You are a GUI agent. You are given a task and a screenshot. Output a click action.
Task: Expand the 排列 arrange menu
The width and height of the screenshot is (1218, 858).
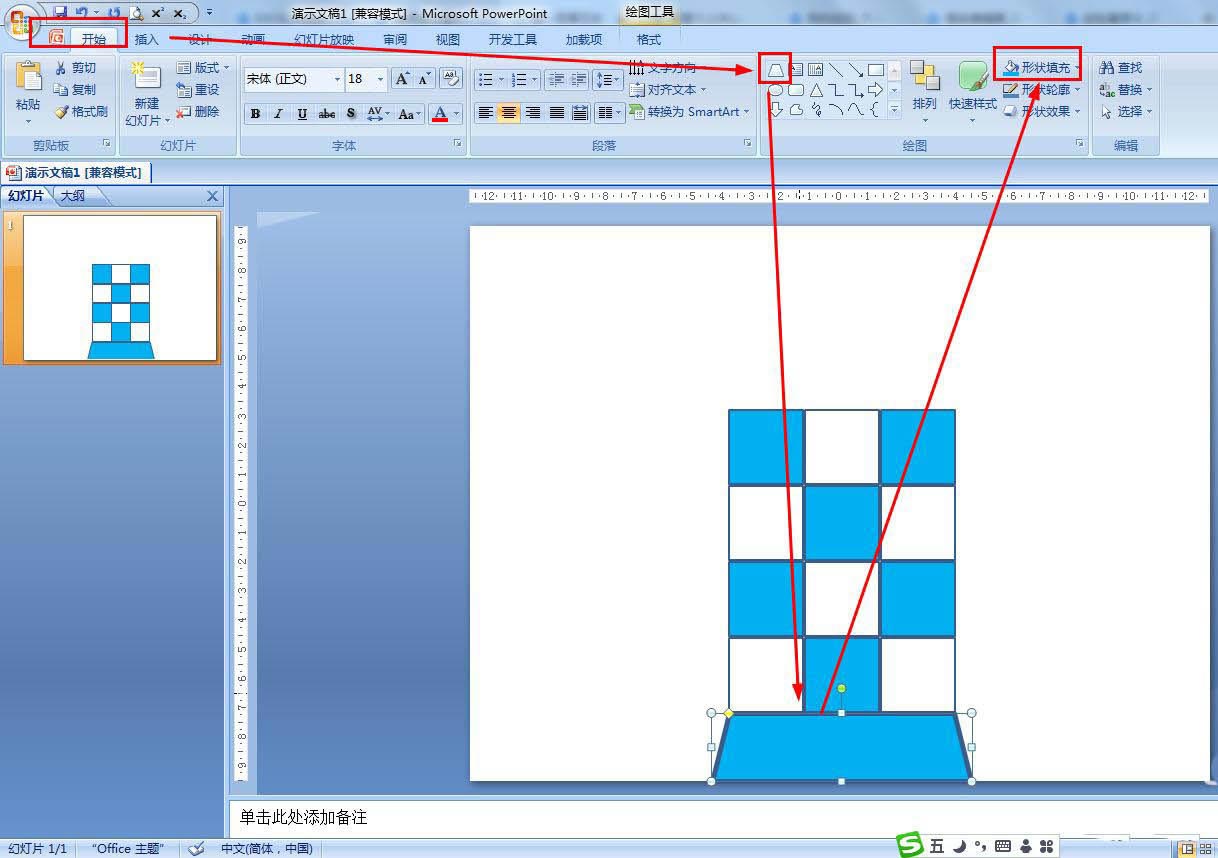pos(925,90)
